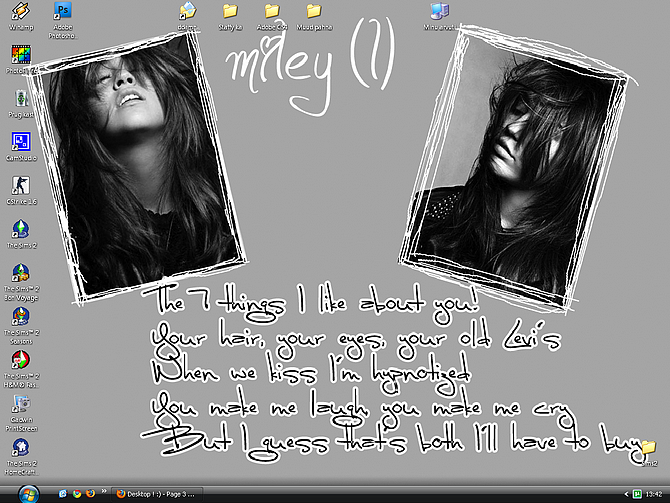Launch Adobe Photoshop from the desktop
Screen dimensions: 670x503
(62, 20)
